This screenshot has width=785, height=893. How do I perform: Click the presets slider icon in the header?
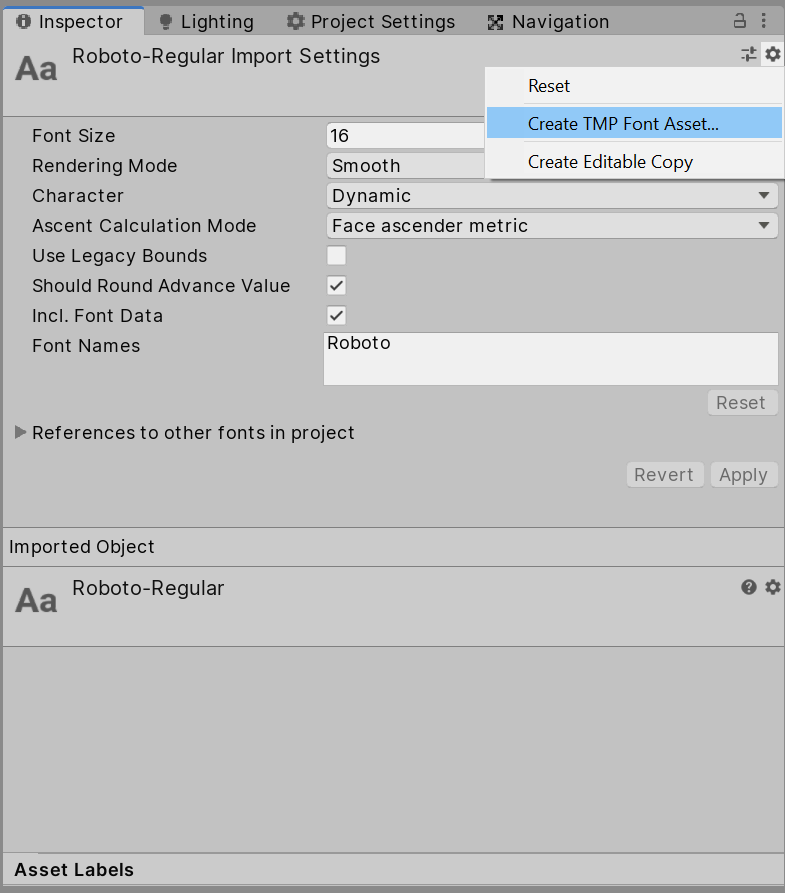click(x=748, y=55)
